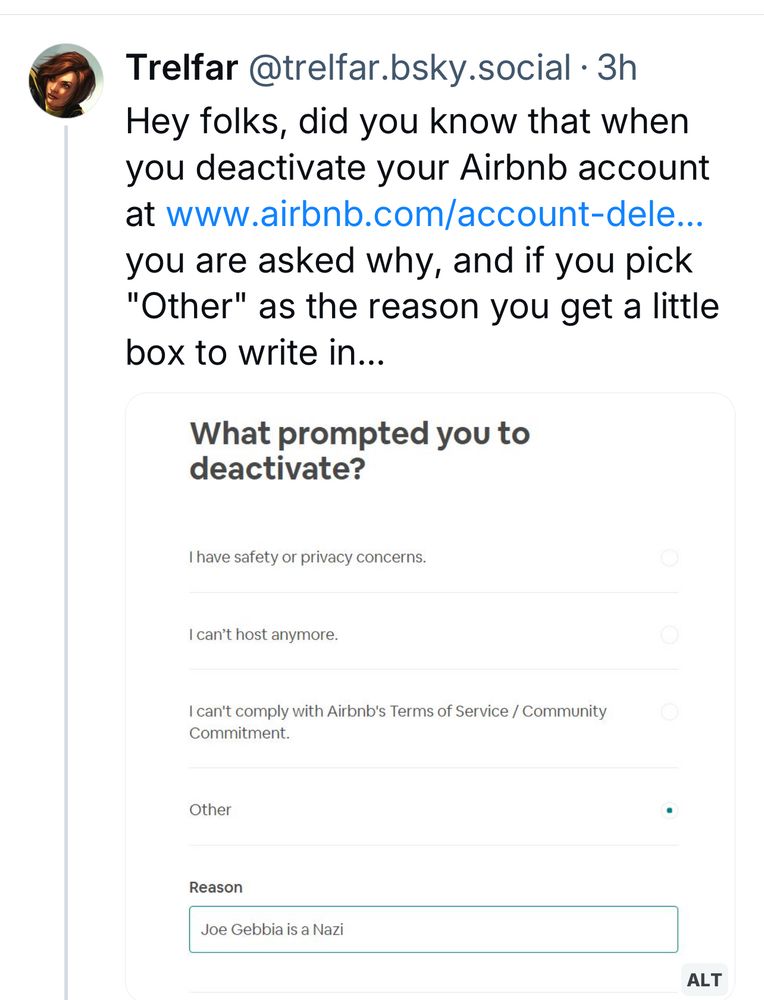Open Trelfar's profile avatar

[66, 81]
